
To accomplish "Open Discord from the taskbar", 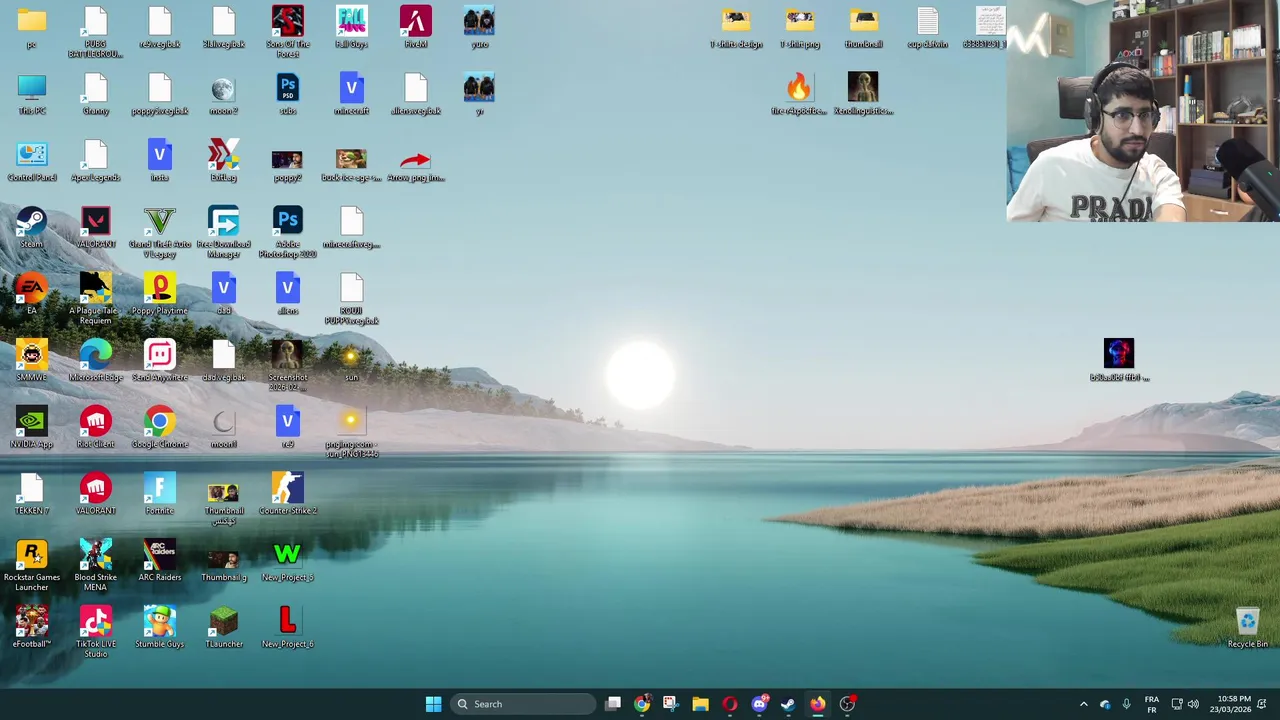I will pyautogui.click(x=759, y=704).
